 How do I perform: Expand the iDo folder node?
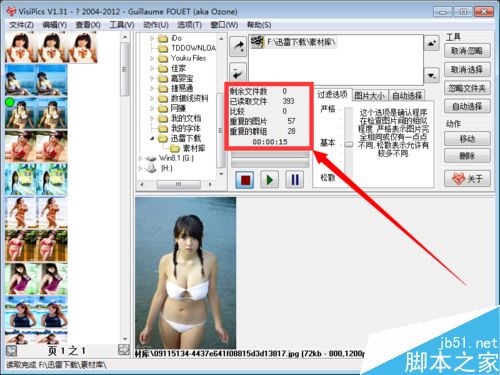(x=152, y=38)
